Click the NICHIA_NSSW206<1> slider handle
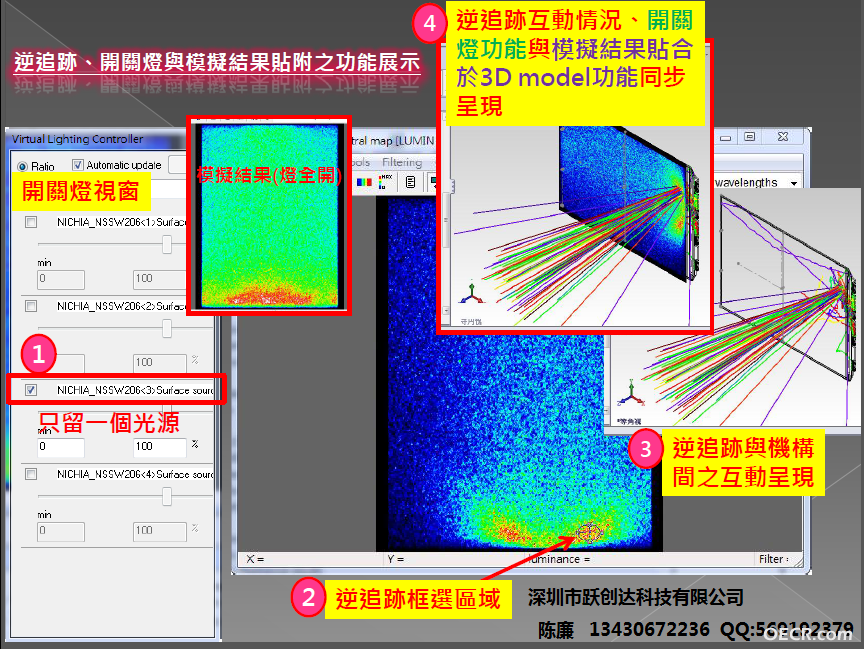The width and height of the screenshot is (864, 649). 167,244
